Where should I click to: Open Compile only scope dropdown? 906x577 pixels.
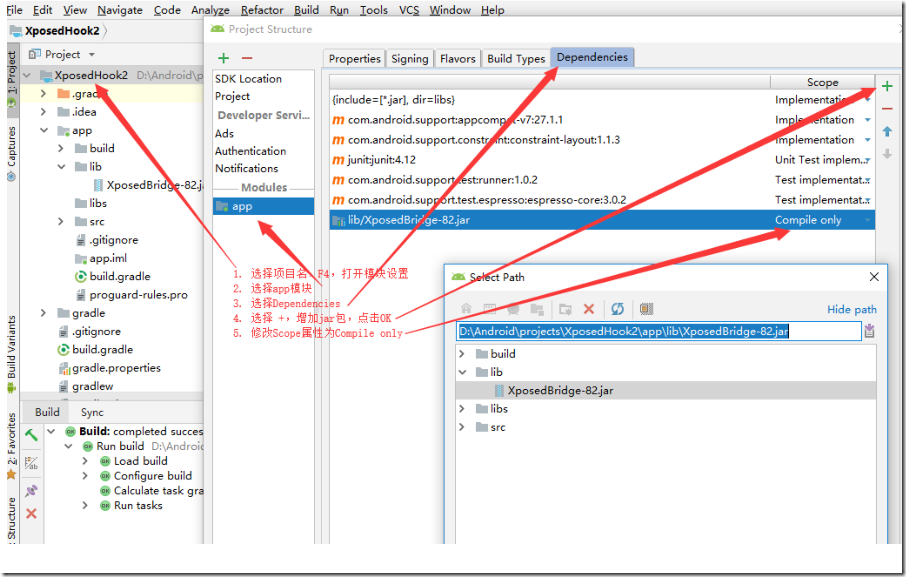click(x=867, y=220)
